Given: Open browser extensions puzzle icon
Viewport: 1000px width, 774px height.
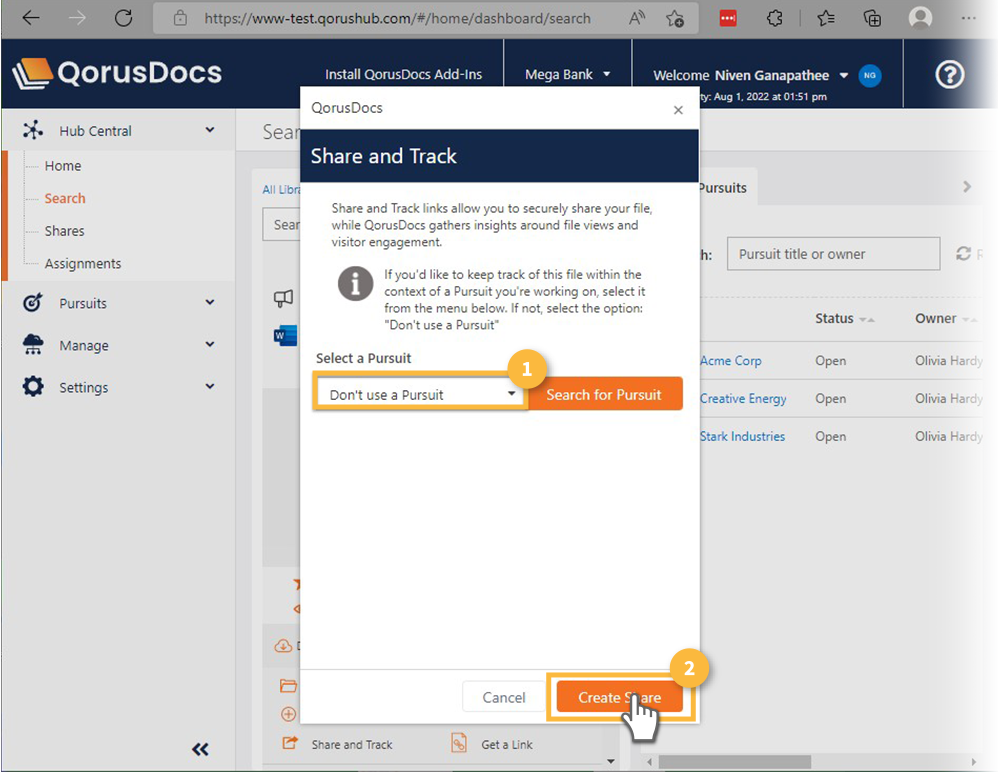Looking at the screenshot, I should 774,18.
